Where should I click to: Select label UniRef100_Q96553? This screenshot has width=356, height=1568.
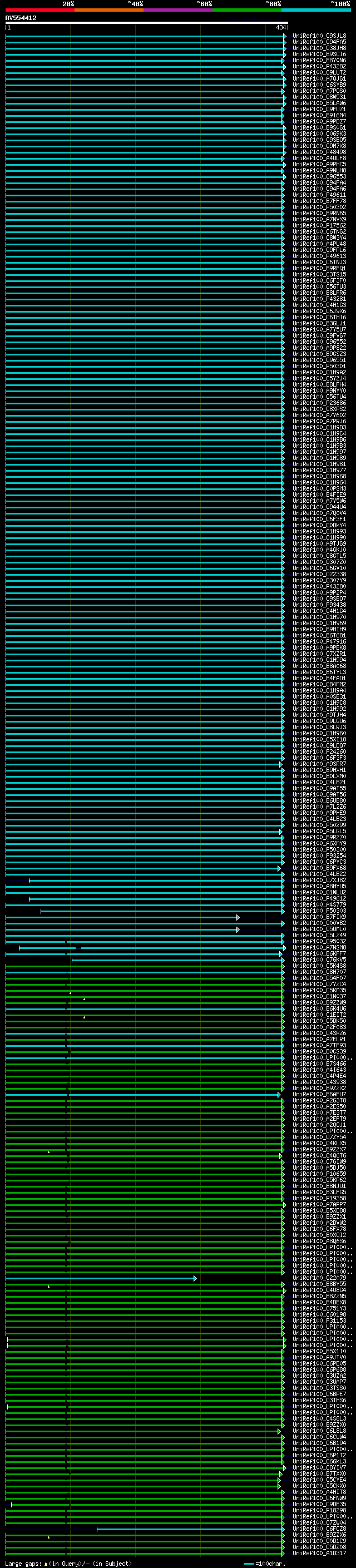319,176
